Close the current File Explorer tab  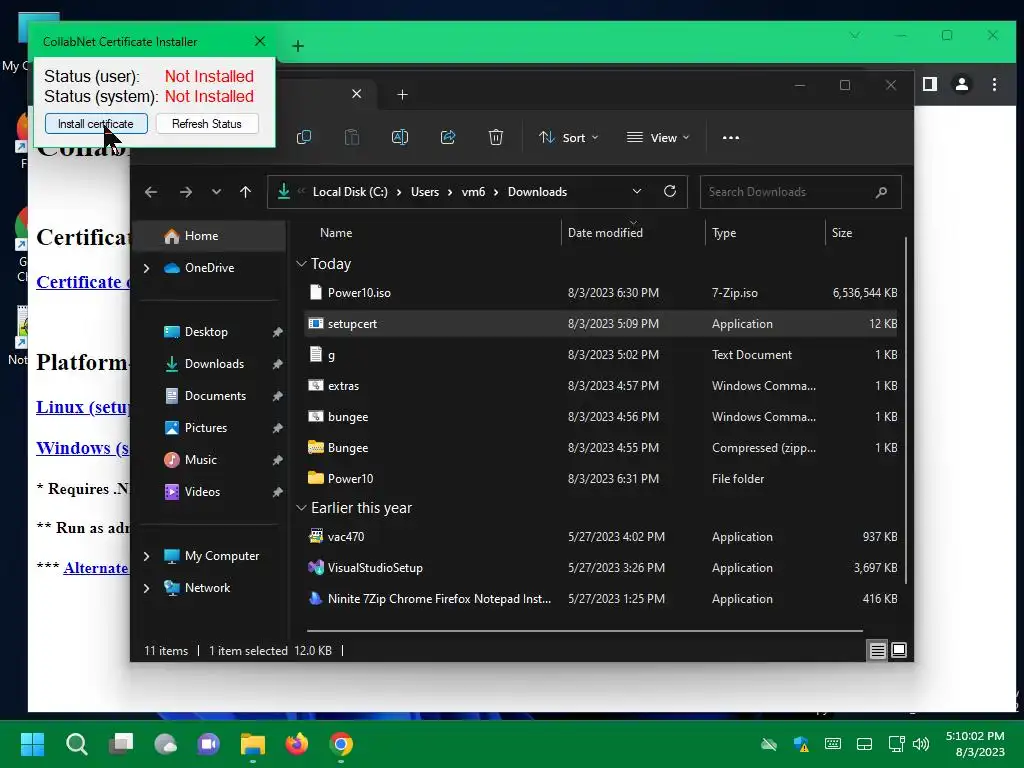357,94
